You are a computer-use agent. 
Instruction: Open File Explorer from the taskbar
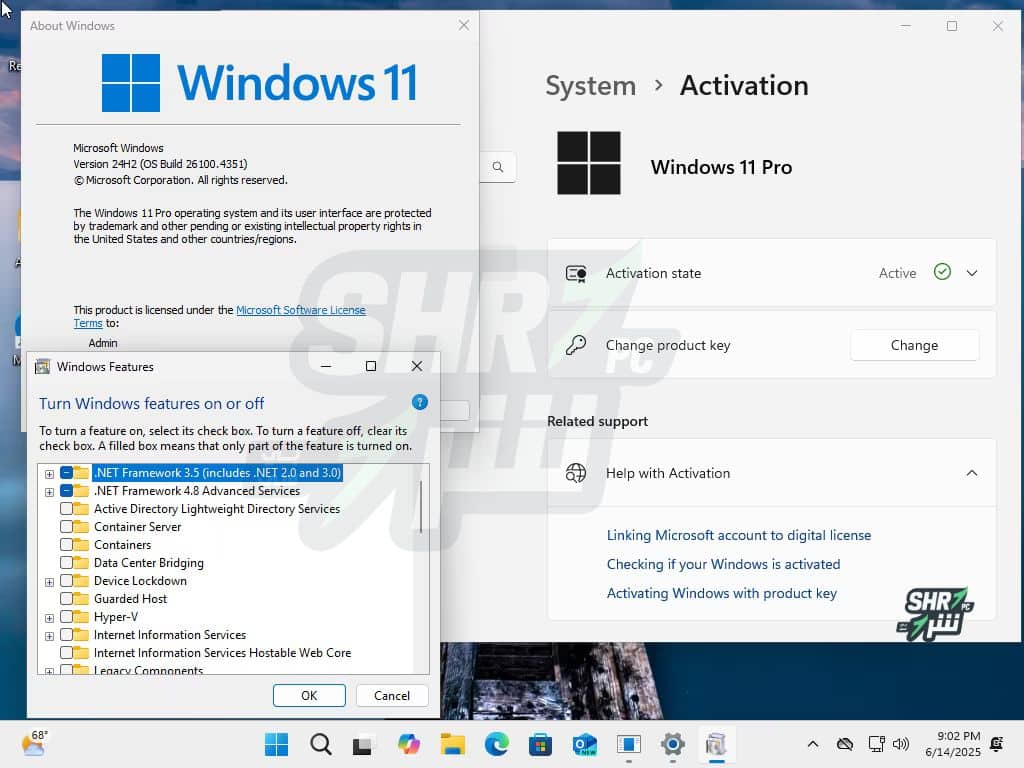pos(453,744)
